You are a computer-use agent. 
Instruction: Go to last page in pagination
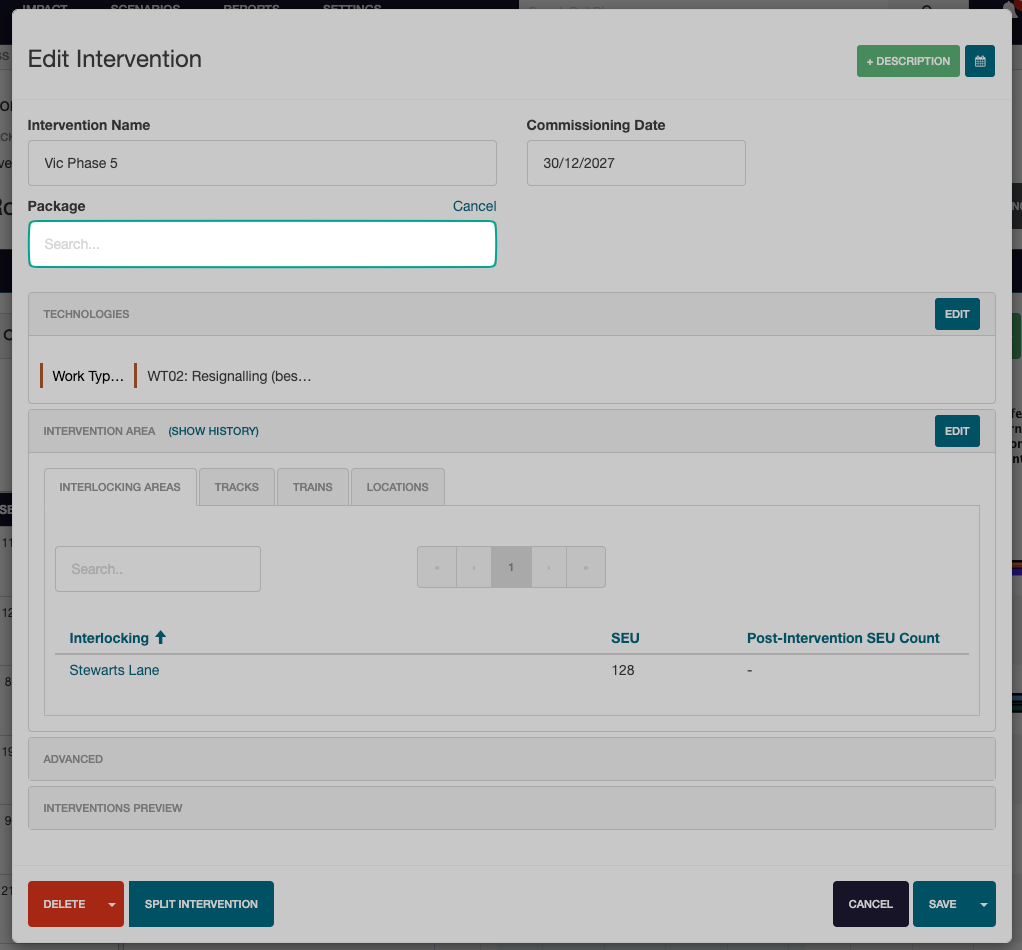586,567
